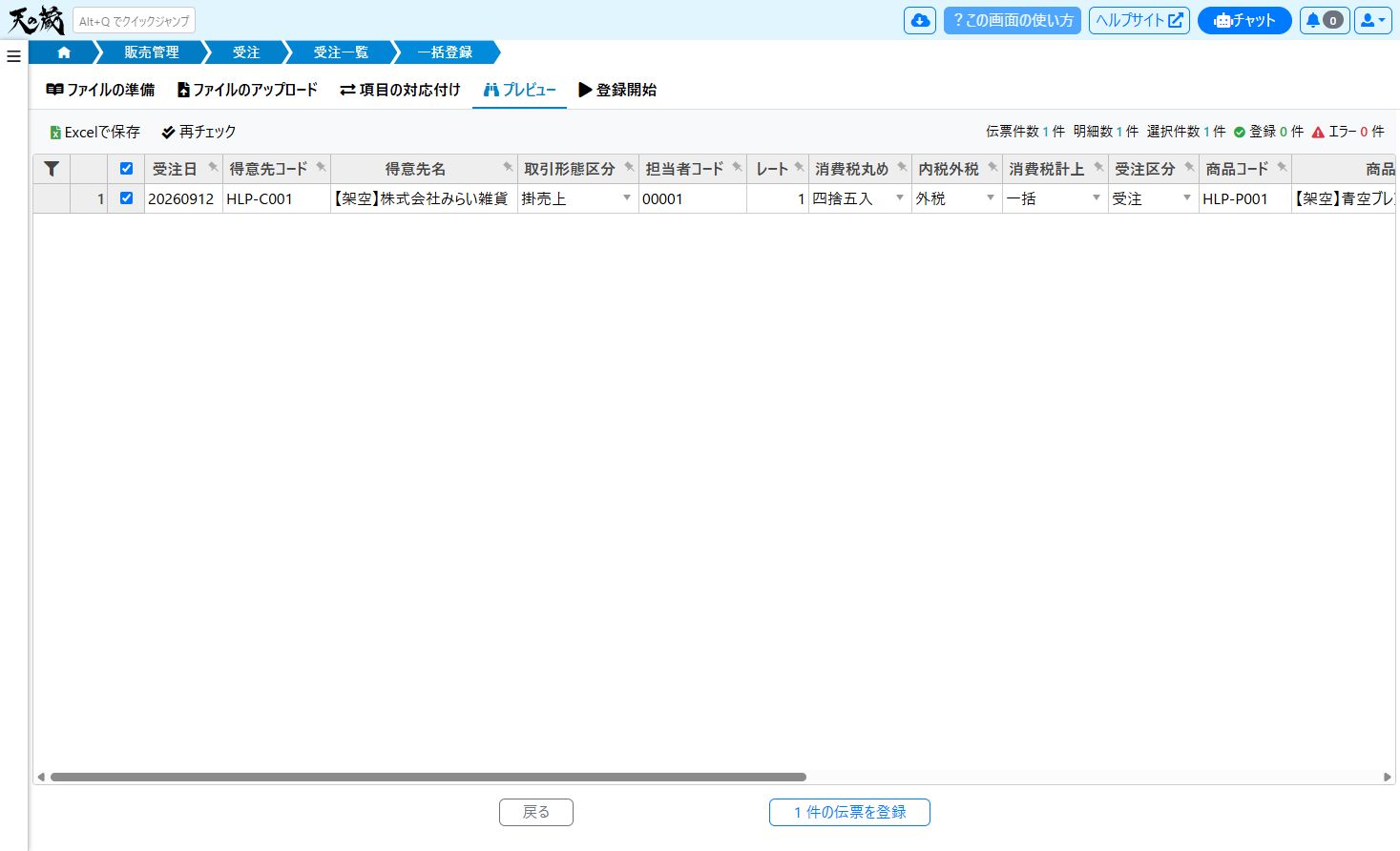
Task: Click 得意先名 column header
Action: pos(424,169)
